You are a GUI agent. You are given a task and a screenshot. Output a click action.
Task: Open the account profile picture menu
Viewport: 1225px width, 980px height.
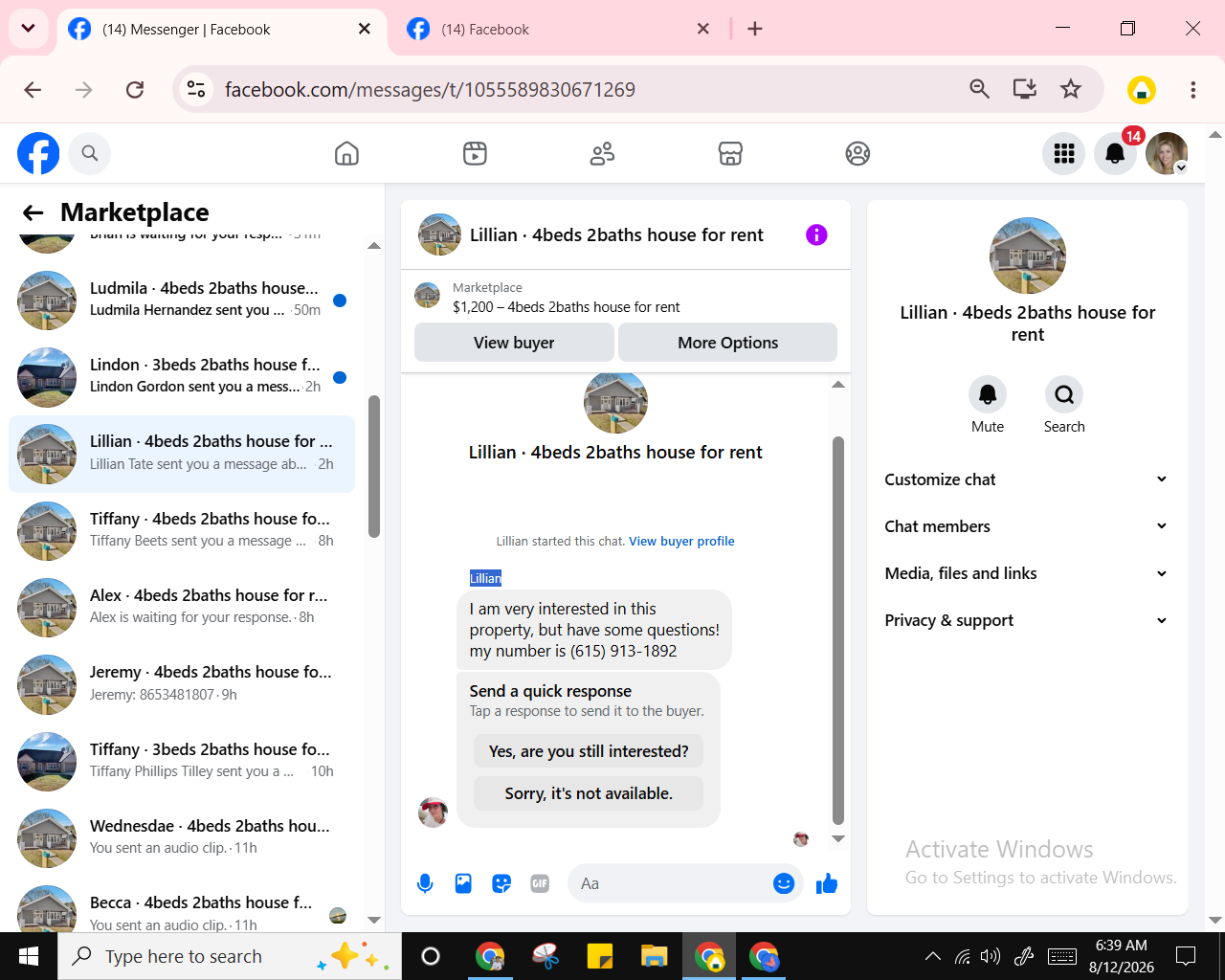[1167, 153]
